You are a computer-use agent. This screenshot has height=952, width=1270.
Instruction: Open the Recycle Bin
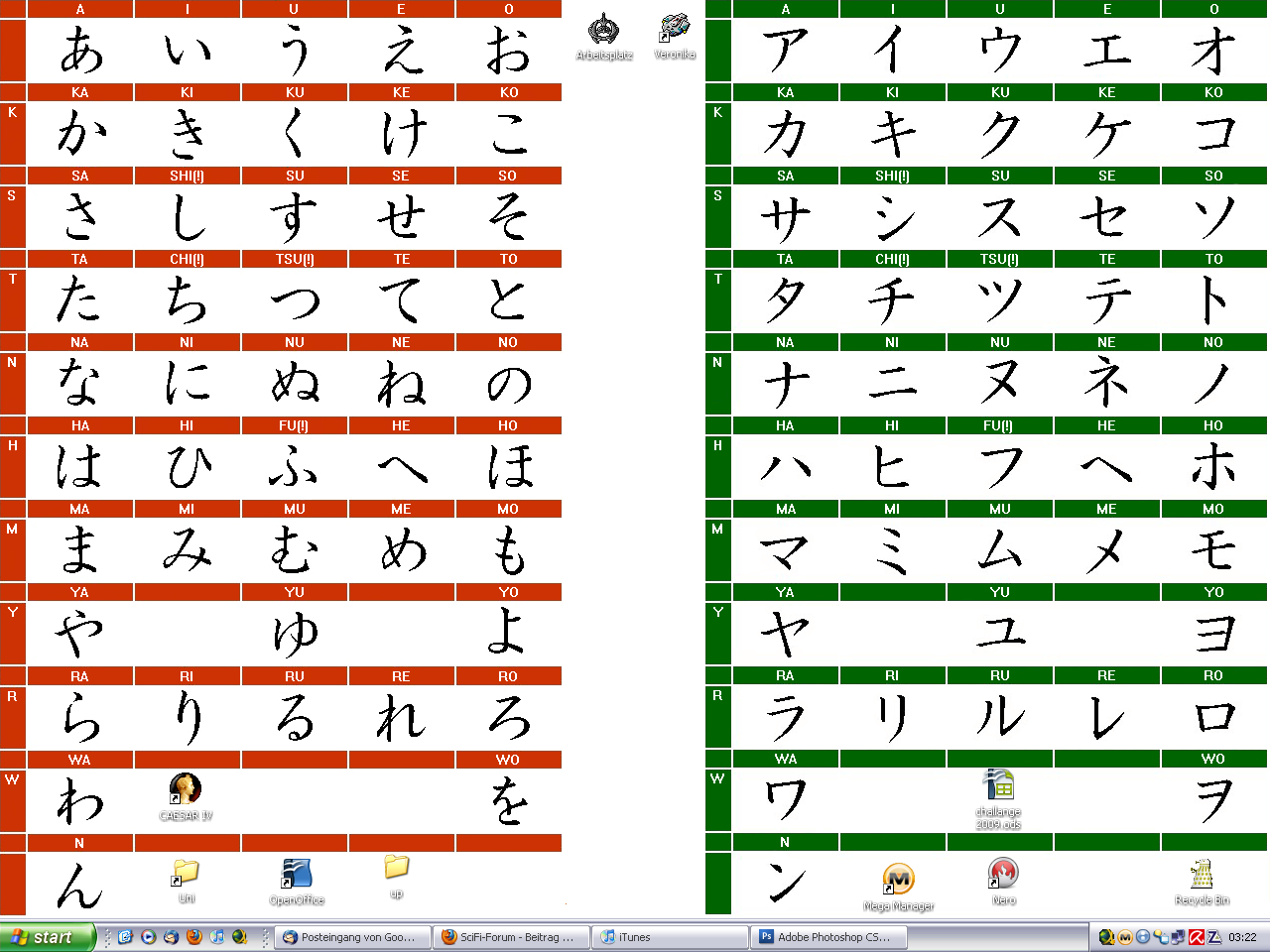1202,877
